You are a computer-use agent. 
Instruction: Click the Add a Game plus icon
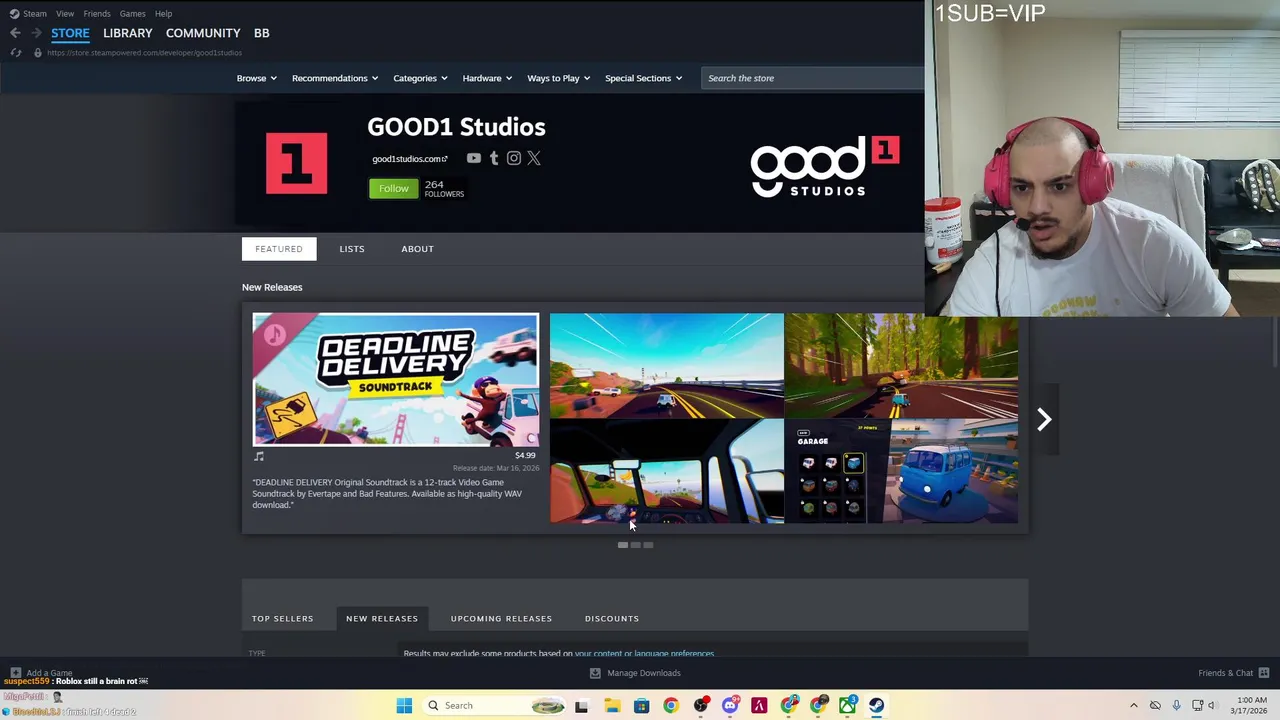(x=15, y=673)
